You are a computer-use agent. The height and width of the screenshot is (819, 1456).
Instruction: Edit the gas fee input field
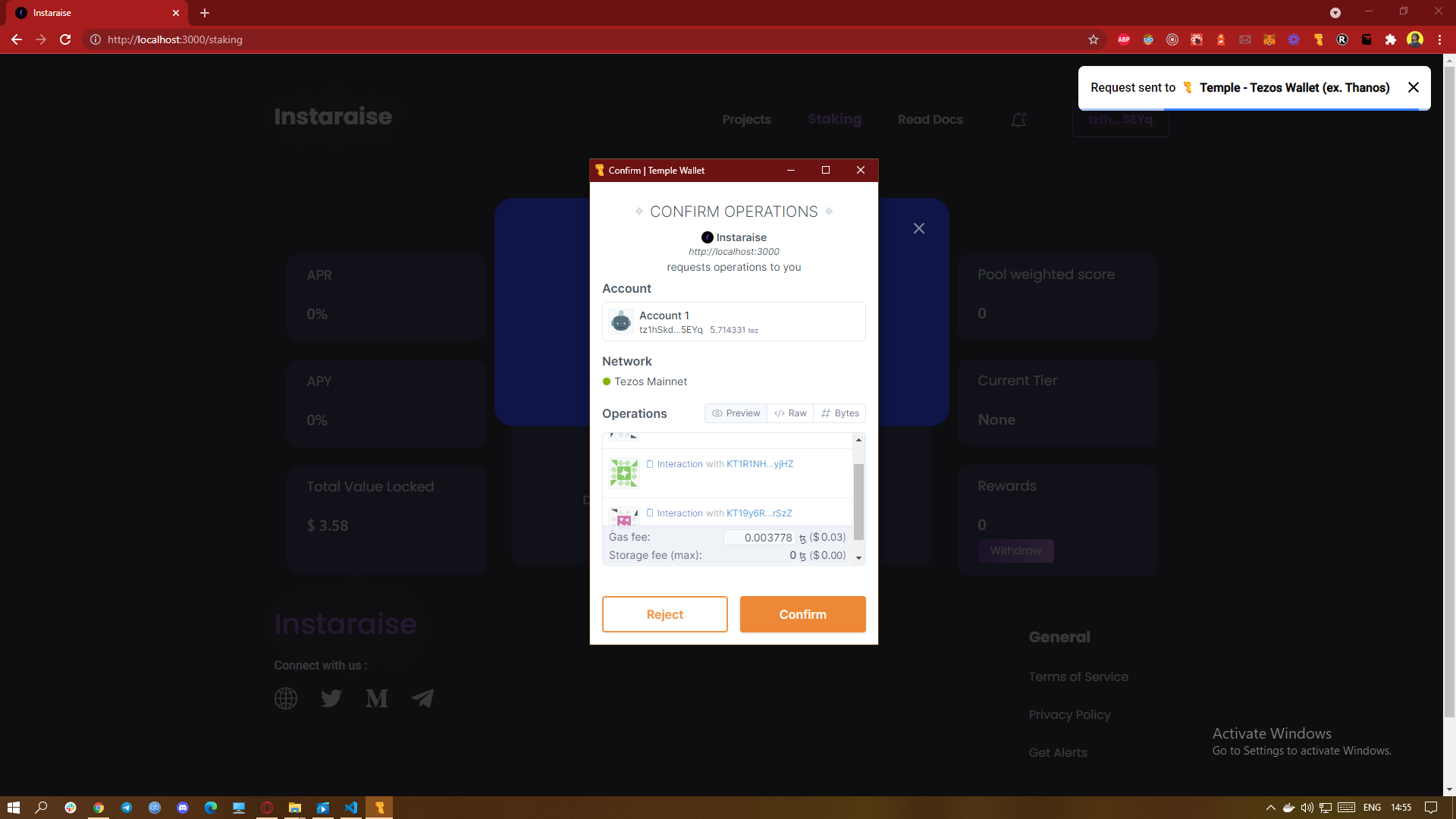coord(760,538)
